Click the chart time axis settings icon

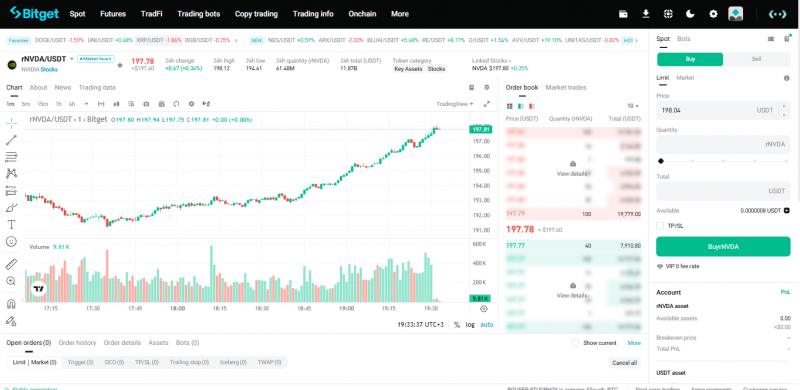484,308
